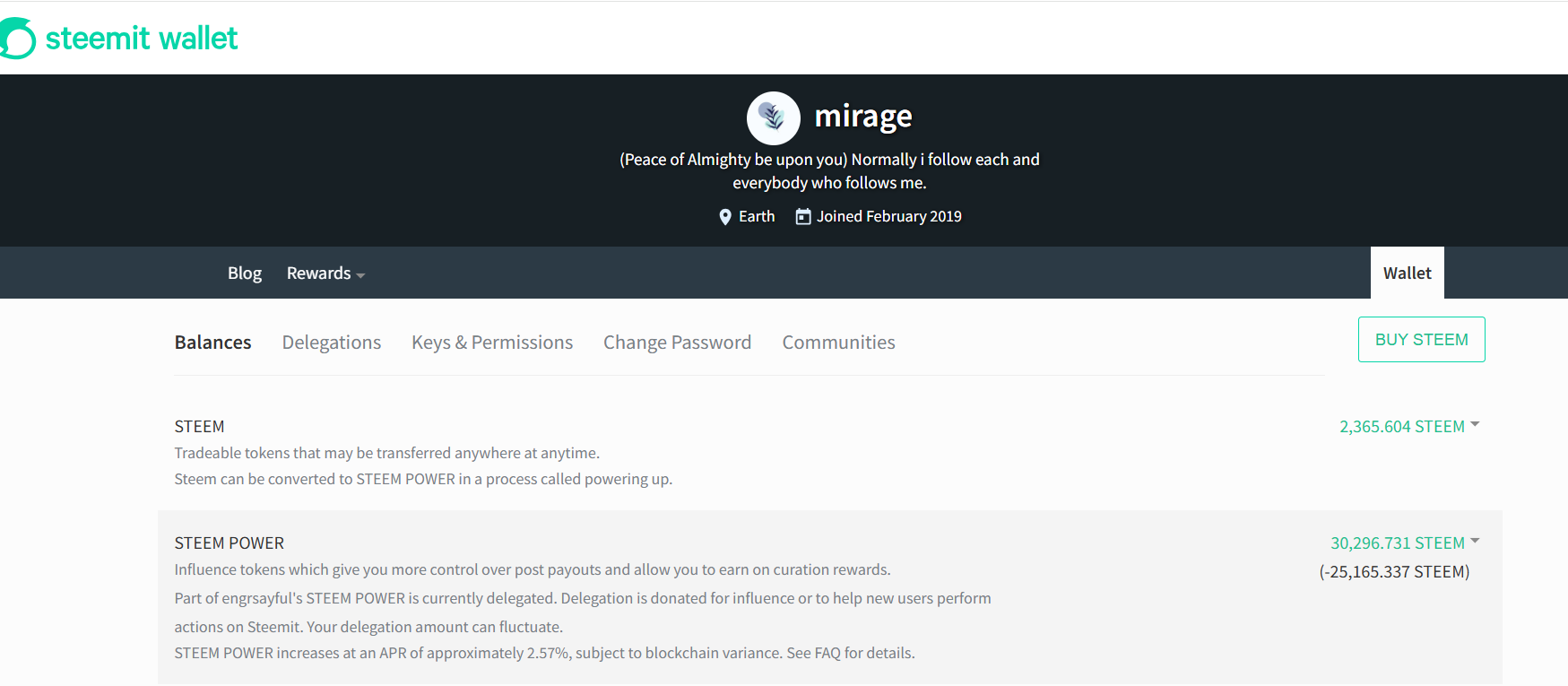
Task: Click the 'Peace of Almighty' bio text
Action: point(829,171)
